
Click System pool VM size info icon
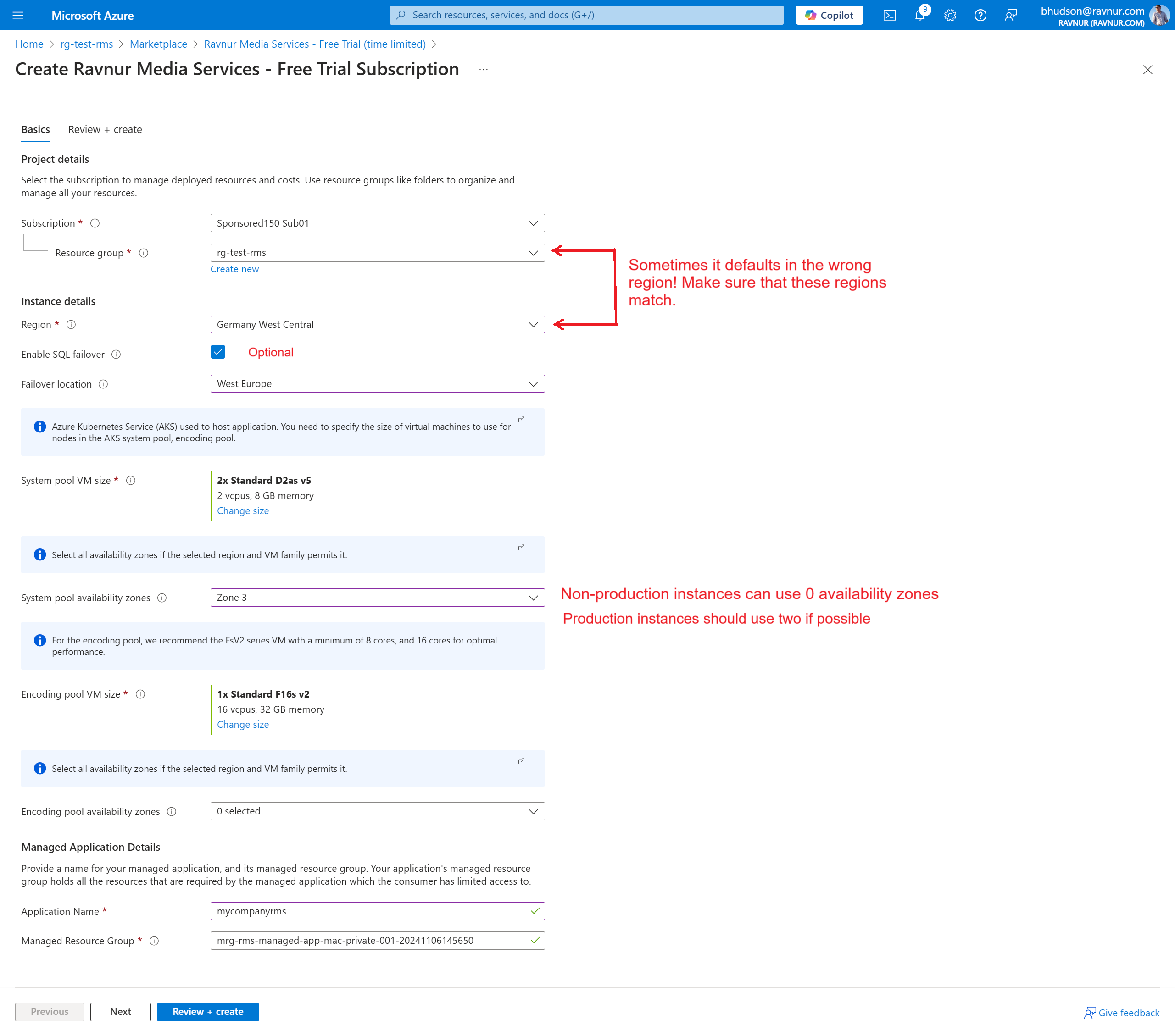coord(131,480)
